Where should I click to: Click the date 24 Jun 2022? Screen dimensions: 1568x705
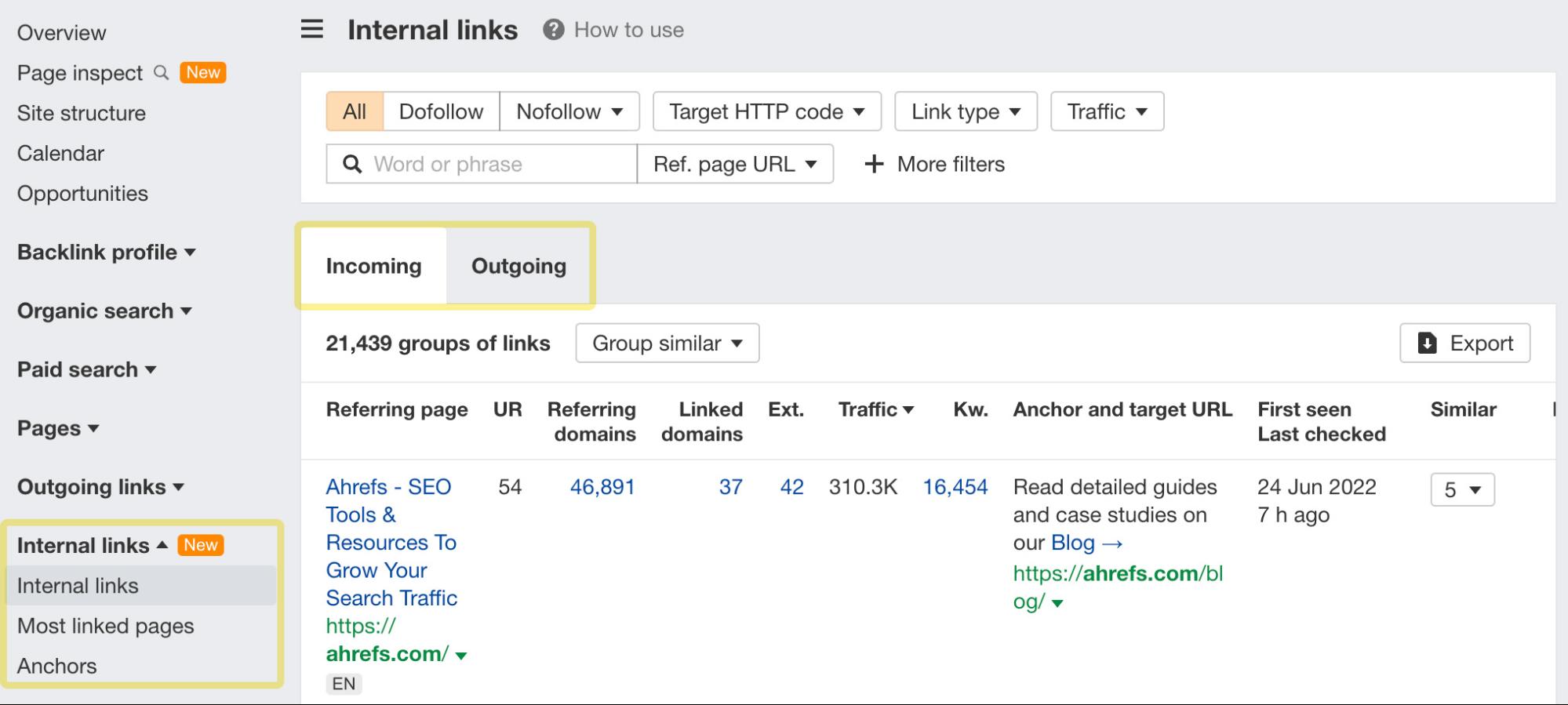coord(1316,487)
